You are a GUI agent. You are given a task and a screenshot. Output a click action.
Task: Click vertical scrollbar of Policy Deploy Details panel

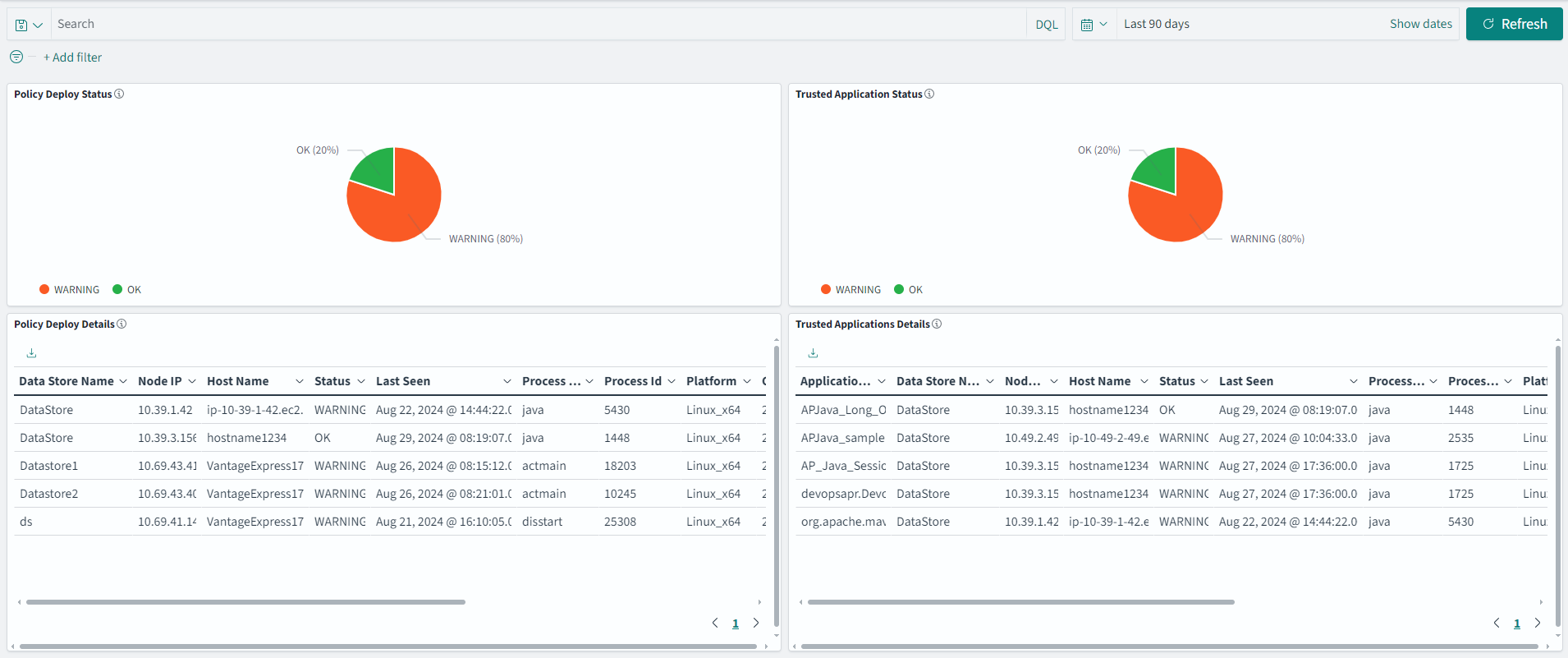click(776, 485)
